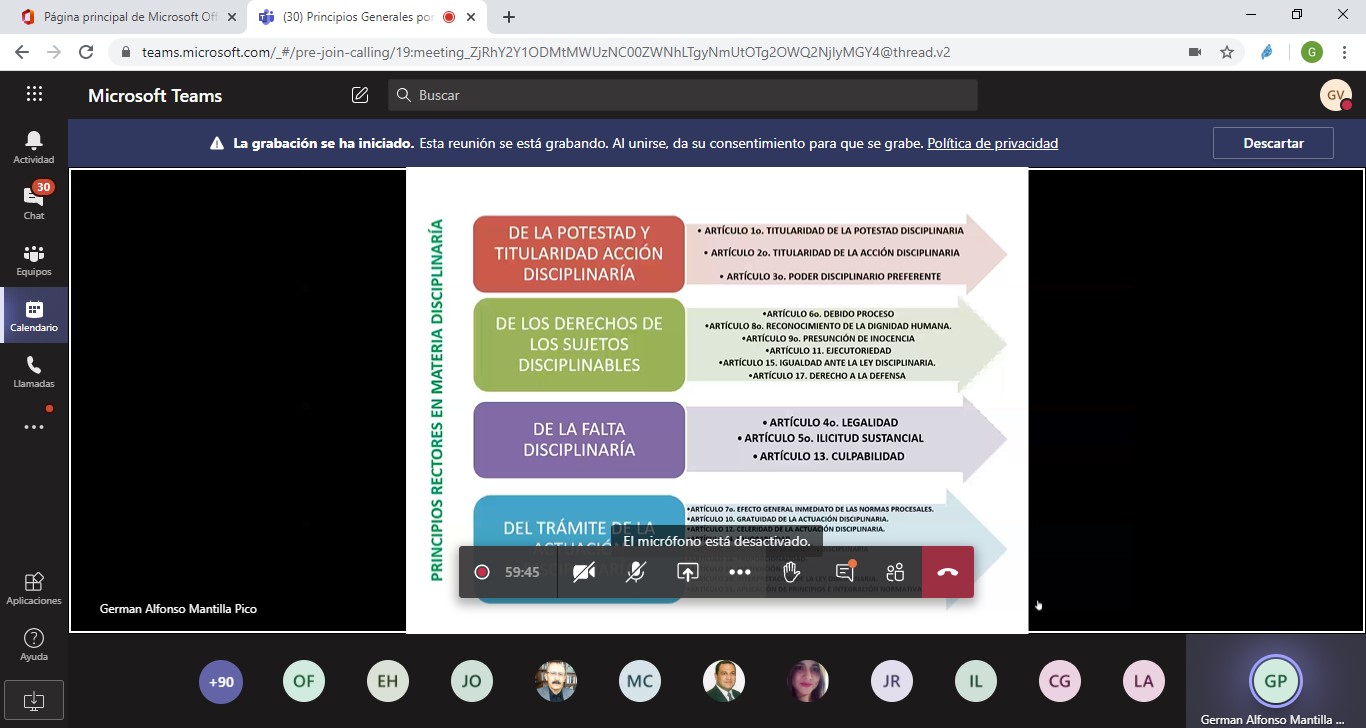
Task: Open the Política de privacidad link
Action: pyautogui.click(x=992, y=143)
